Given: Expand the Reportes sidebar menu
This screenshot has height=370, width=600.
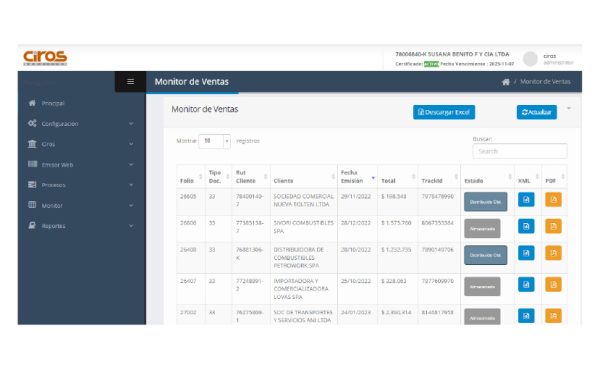Looking at the screenshot, I should tap(82, 226).
